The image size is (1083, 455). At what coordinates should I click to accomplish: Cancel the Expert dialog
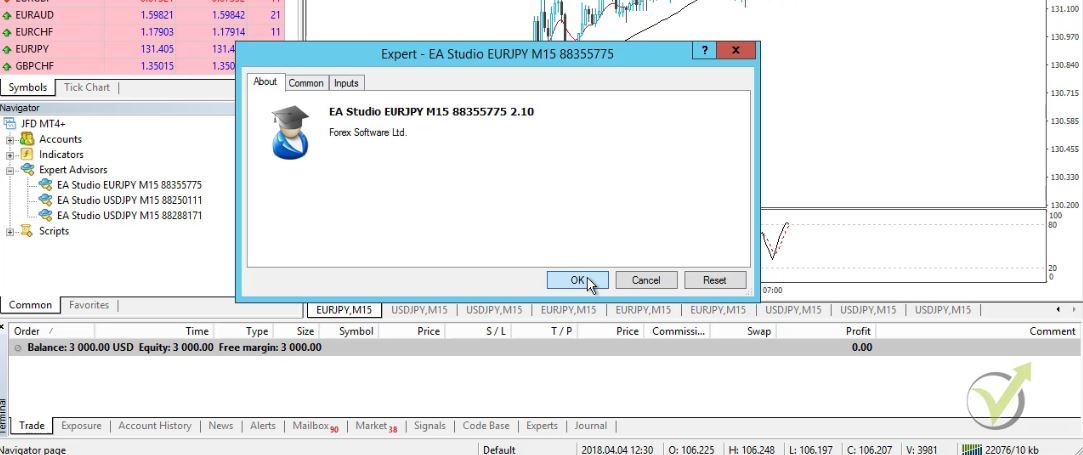point(646,280)
